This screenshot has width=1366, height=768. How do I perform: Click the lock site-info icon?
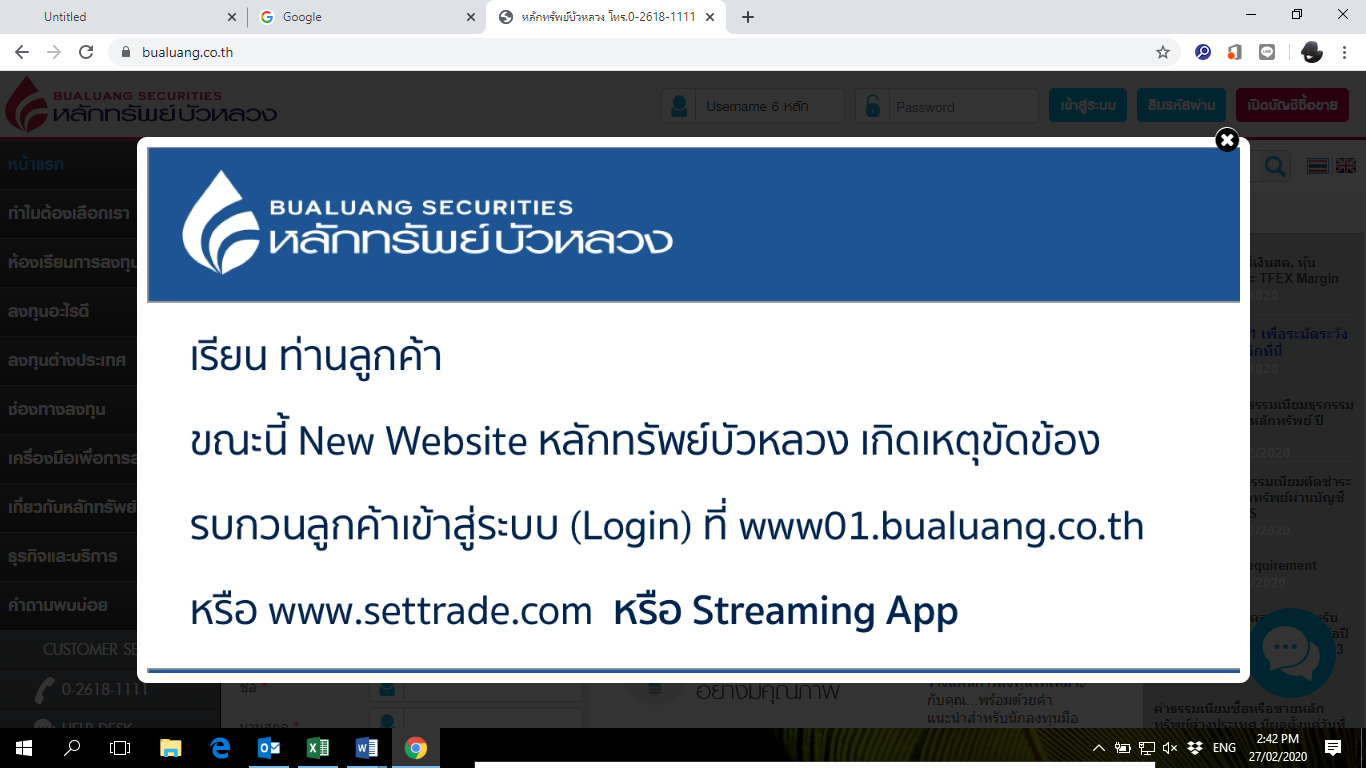coord(126,52)
